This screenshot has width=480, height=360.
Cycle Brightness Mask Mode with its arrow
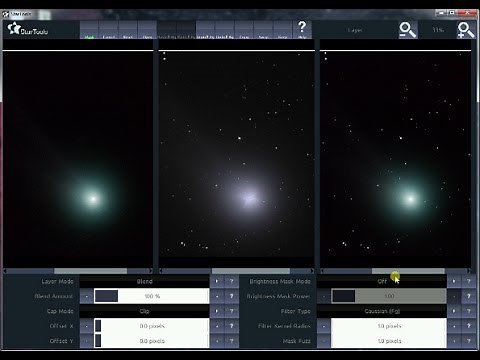454,281
